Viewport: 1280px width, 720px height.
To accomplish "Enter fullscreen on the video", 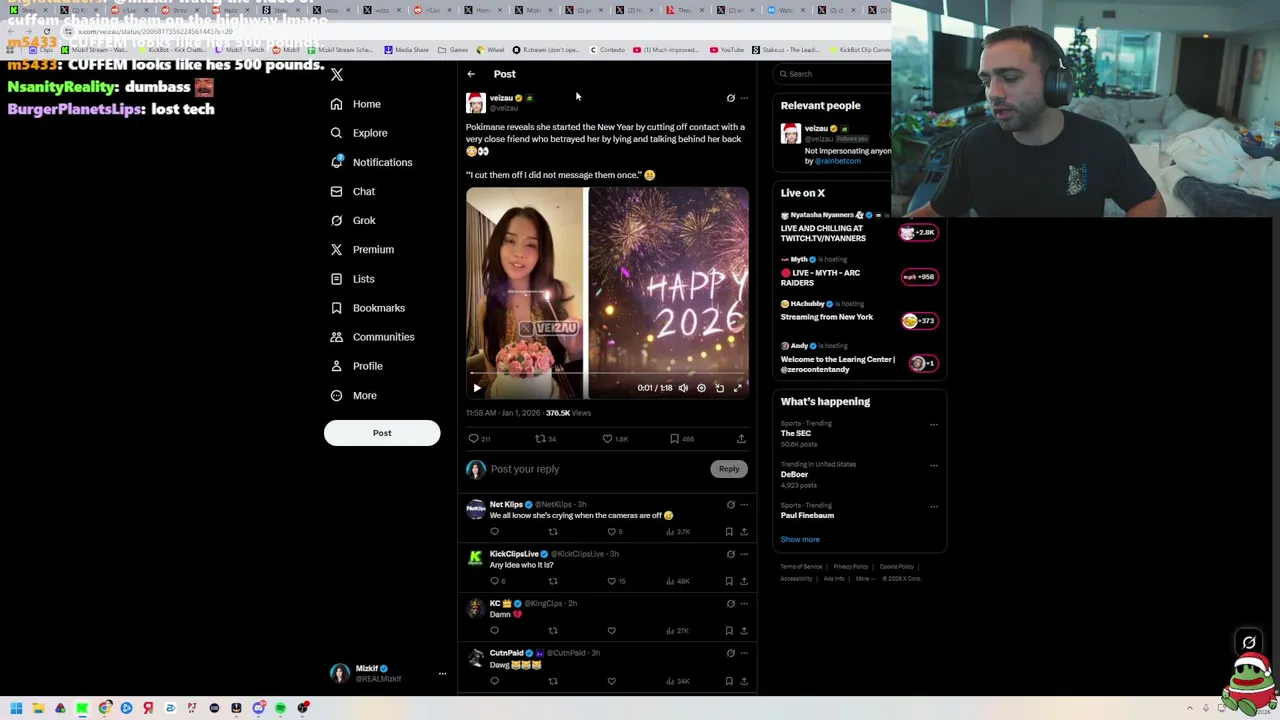I will tap(738, 388).
